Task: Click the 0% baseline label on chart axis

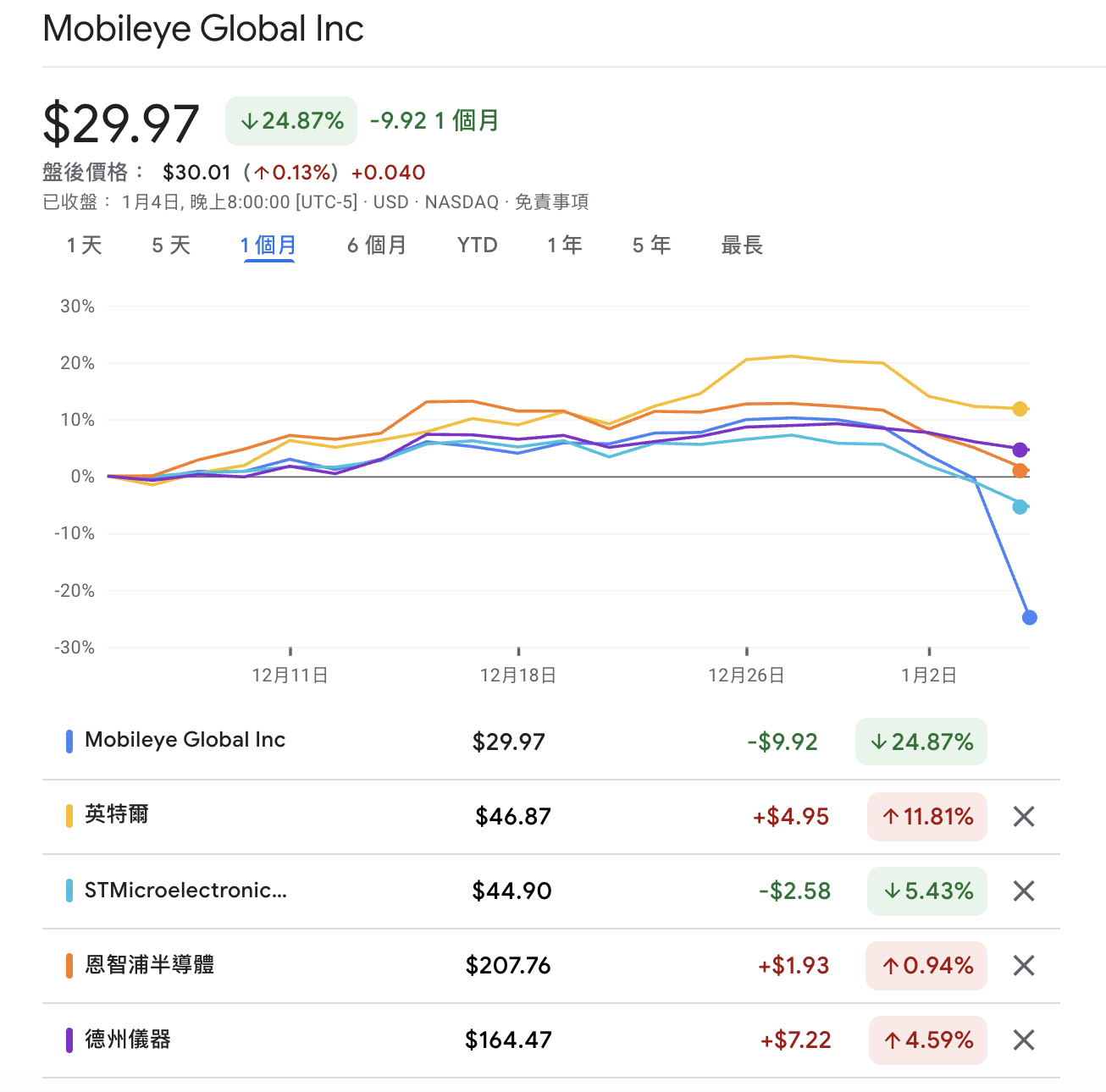Action: [82, 477]
